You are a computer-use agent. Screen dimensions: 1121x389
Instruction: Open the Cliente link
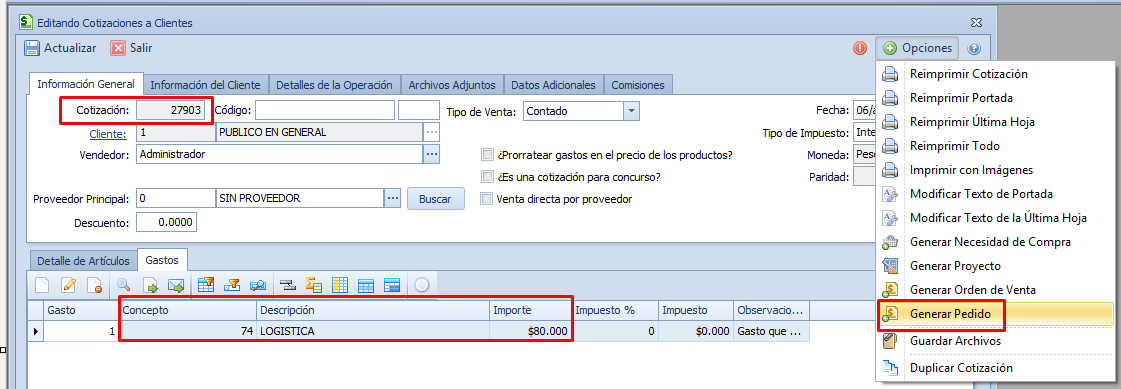pyautogui.click(x=109, y=133)
